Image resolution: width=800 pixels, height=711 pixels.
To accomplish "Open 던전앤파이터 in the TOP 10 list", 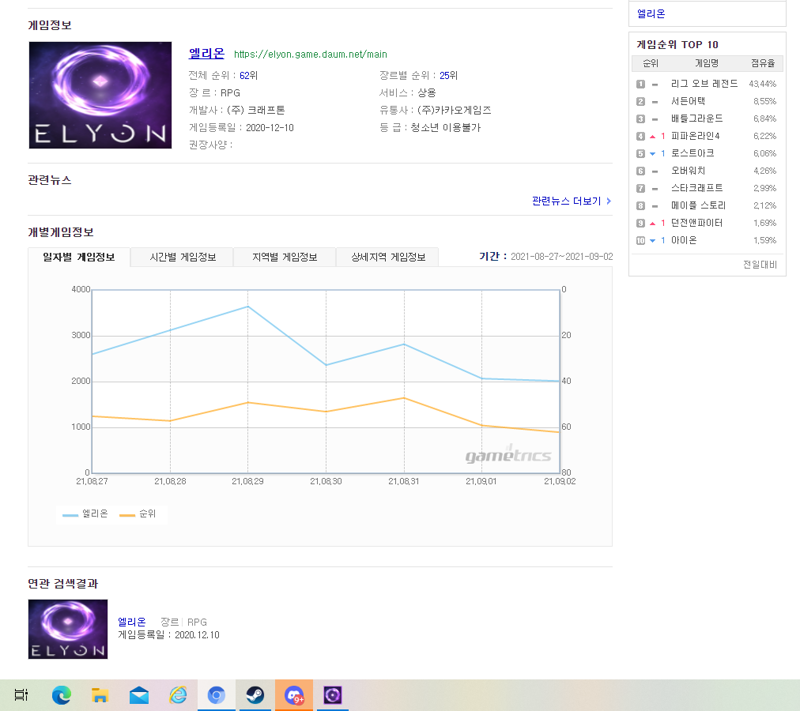I will click(x=696, y=223).
